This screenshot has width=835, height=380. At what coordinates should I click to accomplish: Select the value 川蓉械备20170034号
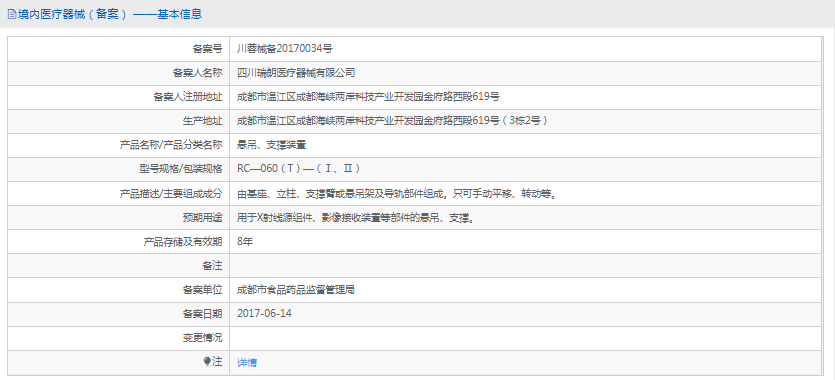pos(285,49)
